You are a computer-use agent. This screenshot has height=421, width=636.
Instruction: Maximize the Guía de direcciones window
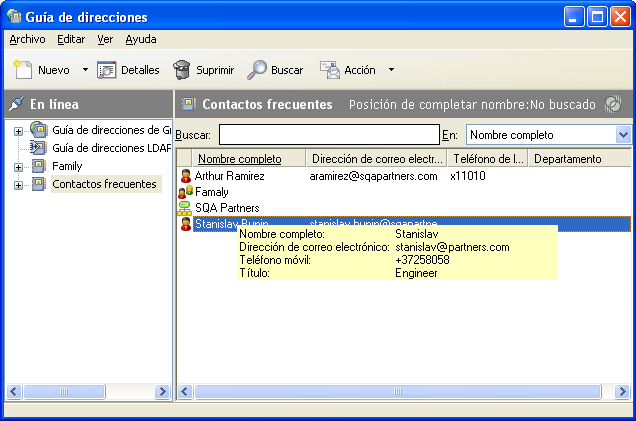597,17
